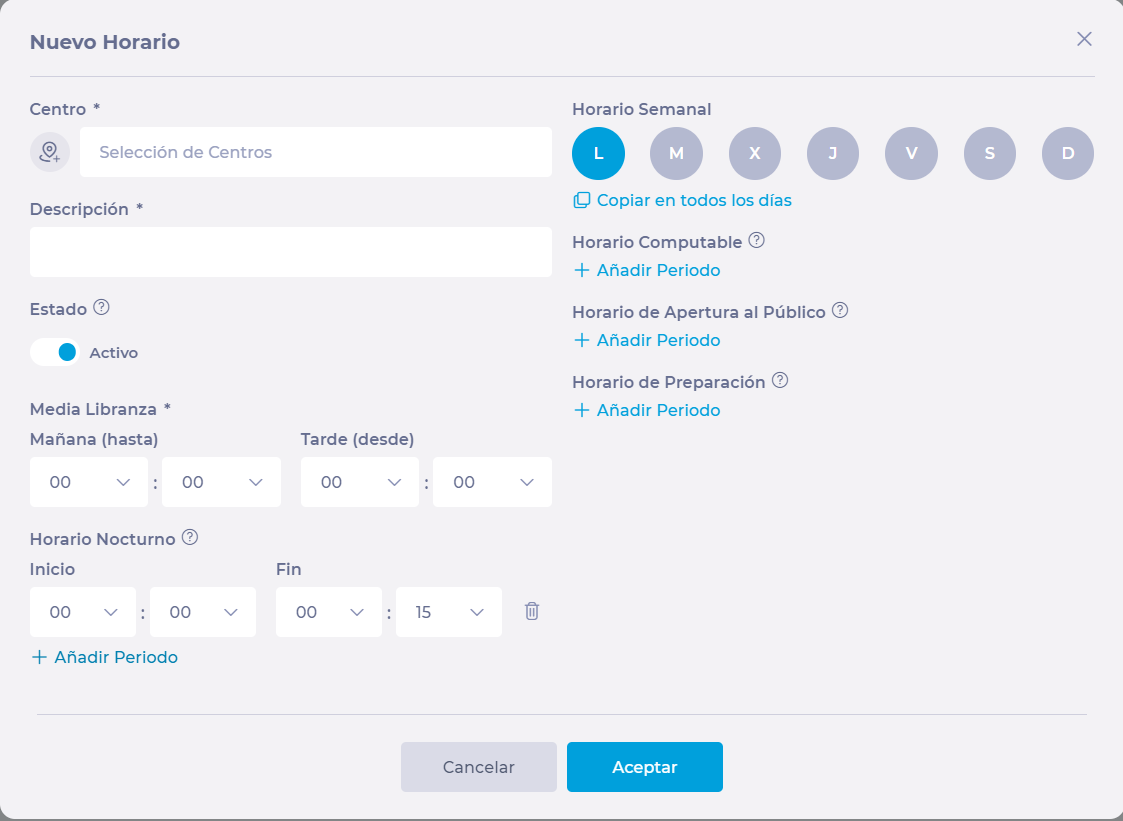Image resolution: width=1123 pixels, height=821 pixels.
Task: Click the Aceptar button
Action: click(x=644, y=767)
